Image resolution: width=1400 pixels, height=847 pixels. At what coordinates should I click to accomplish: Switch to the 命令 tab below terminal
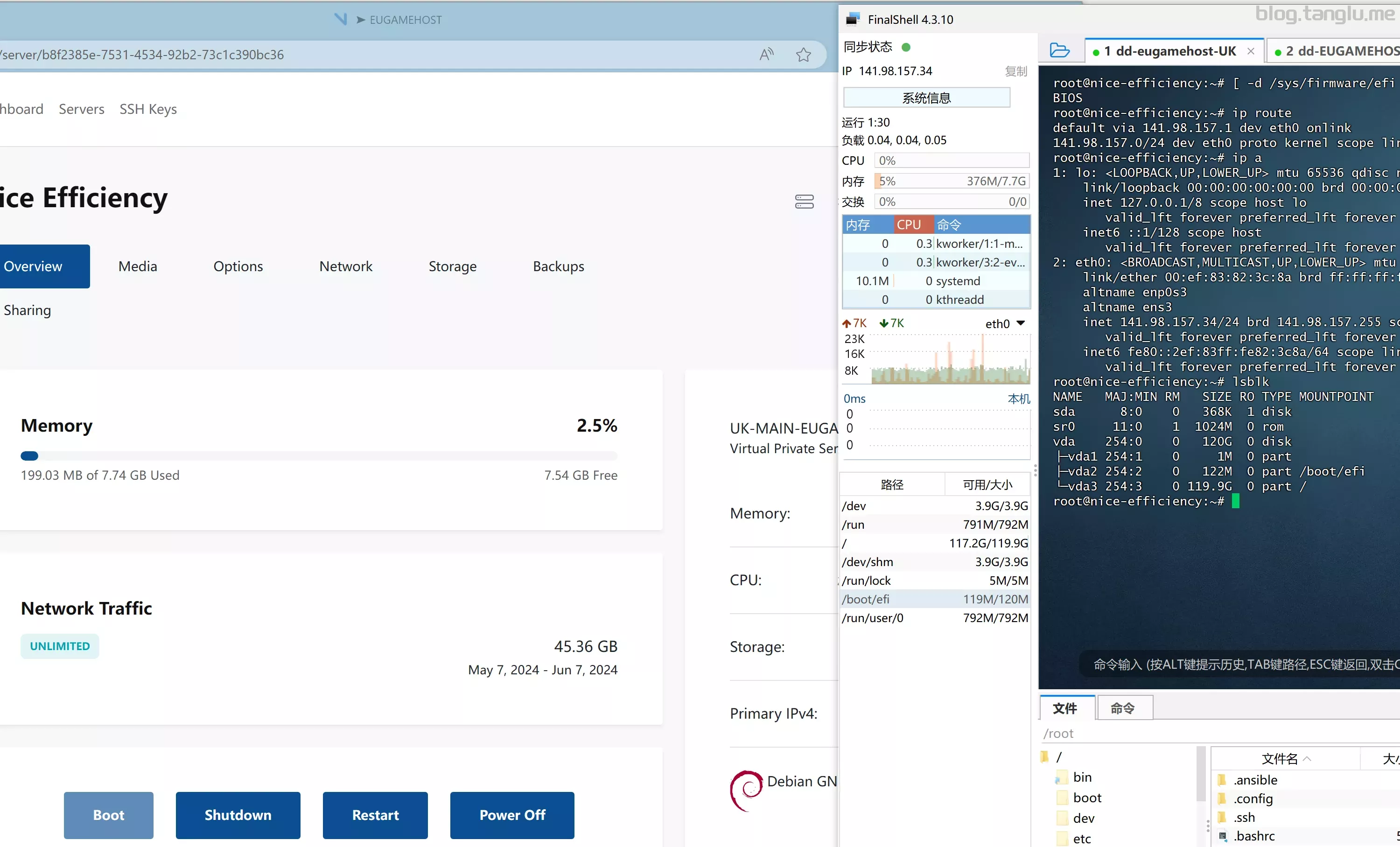tap(1123, 708)
